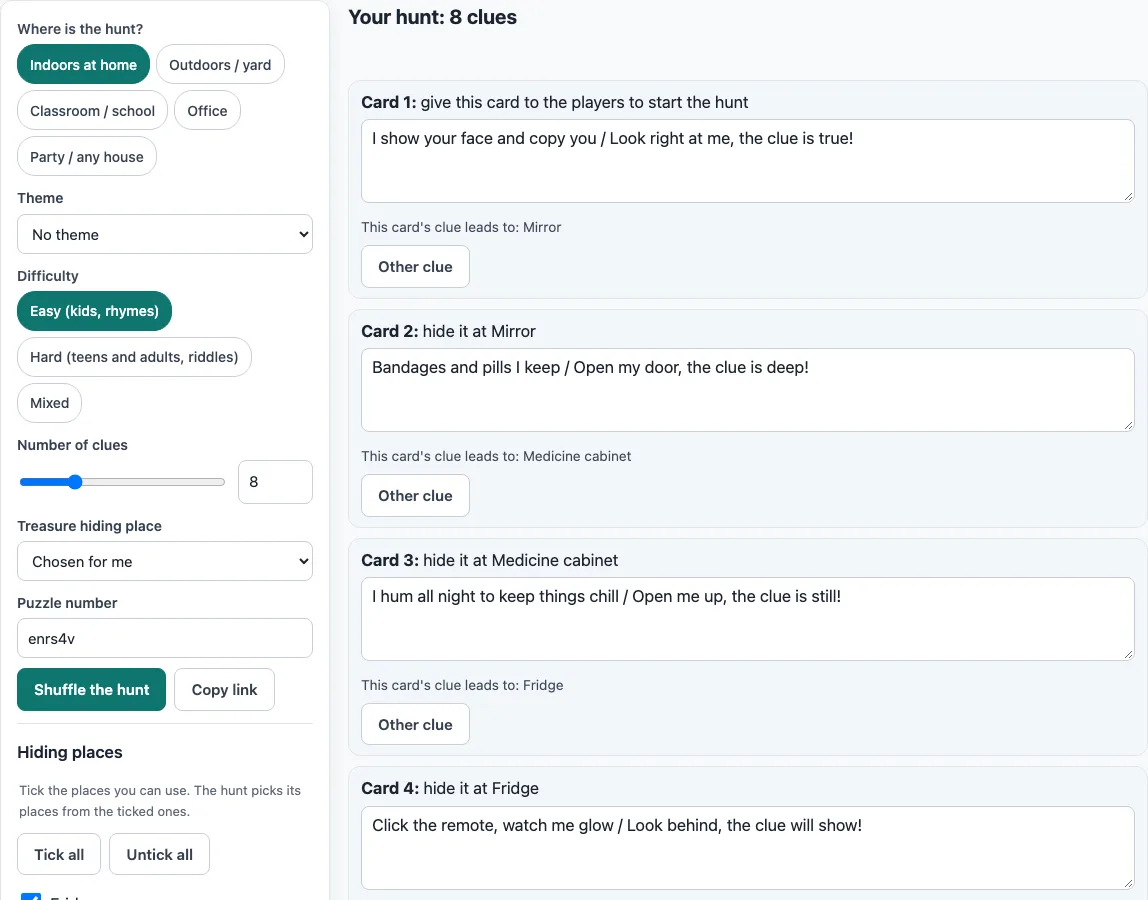
Task: Choose Party / any house location
Action: click(x=87, y=157)
